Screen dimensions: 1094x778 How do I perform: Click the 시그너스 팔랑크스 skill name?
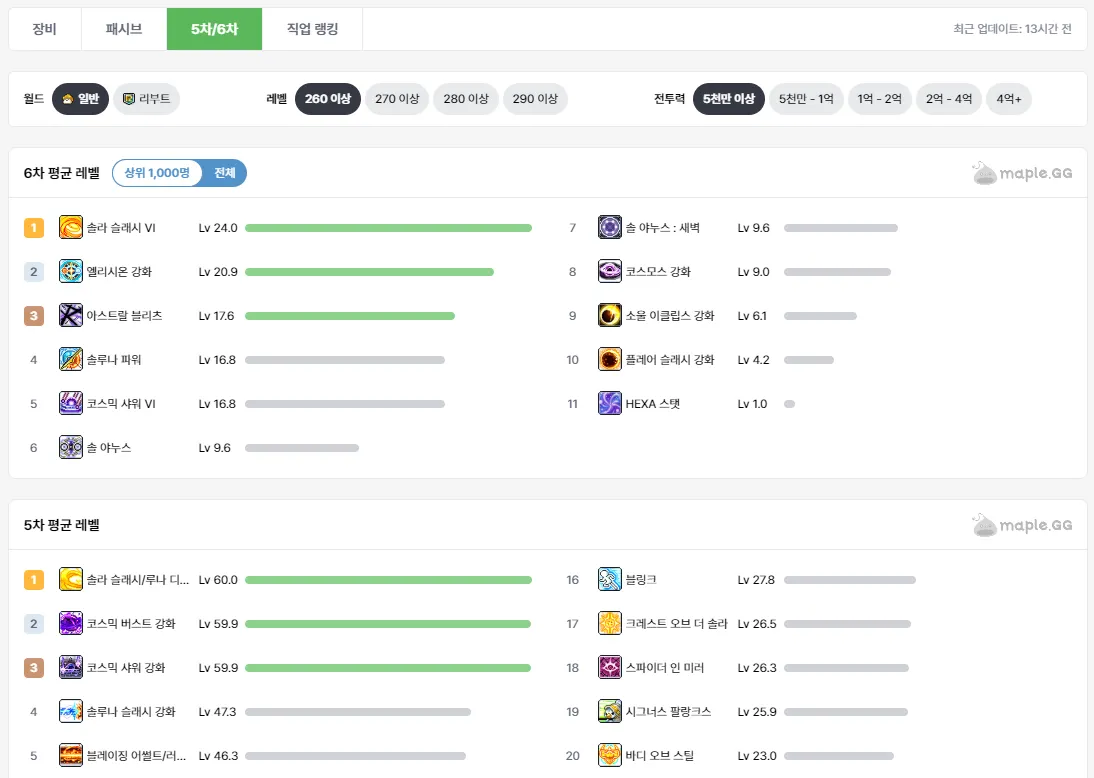(668, 711)
